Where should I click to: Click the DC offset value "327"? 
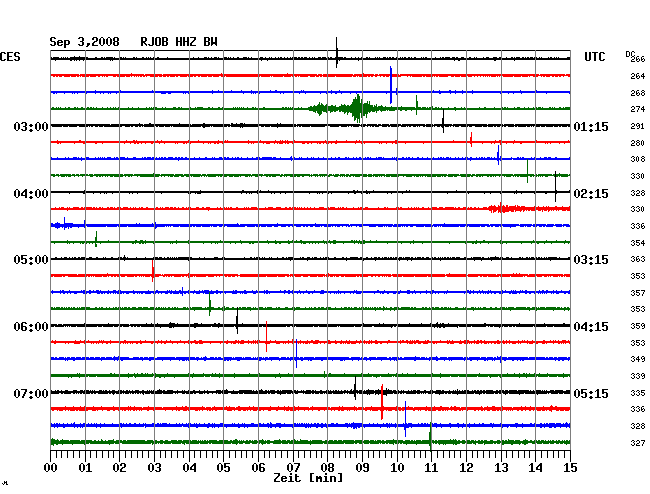tap(638, 443)
